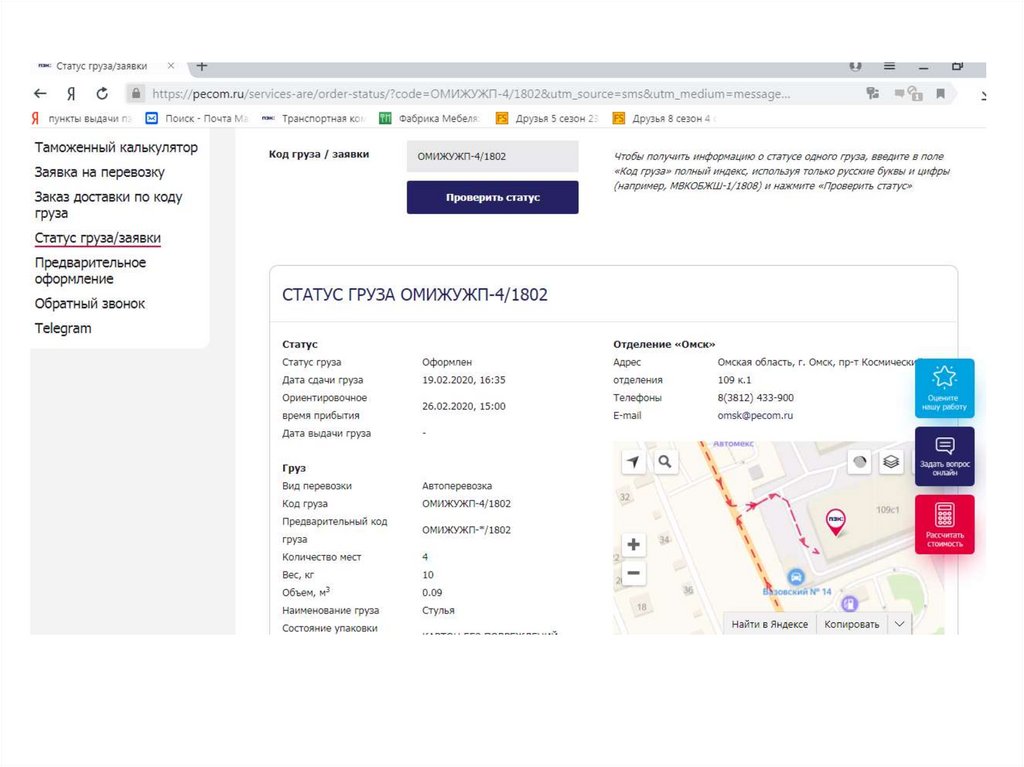
Task: Expand the dropdown arrow beside 'Копировать'
Action: click(899, 624)
